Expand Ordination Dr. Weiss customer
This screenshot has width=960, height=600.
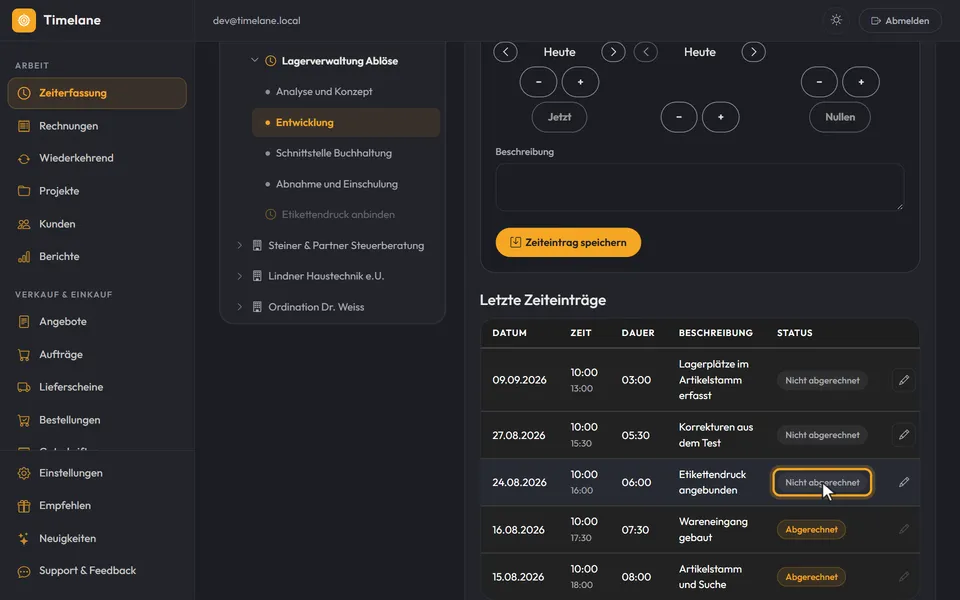point(239,307)
